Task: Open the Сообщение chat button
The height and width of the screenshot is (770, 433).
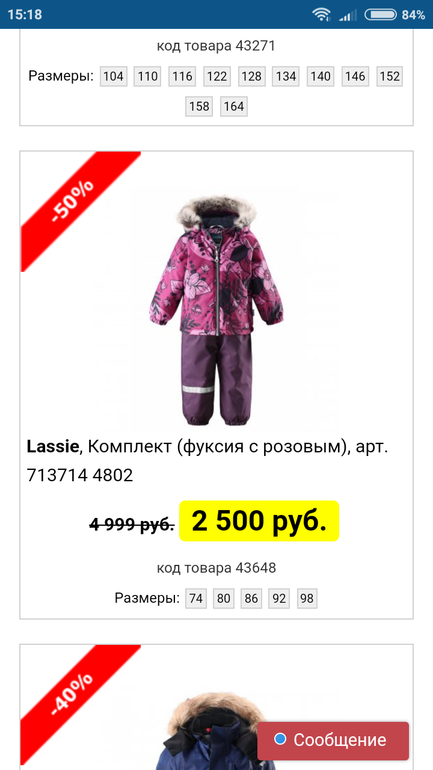Action: coord(333,741)
